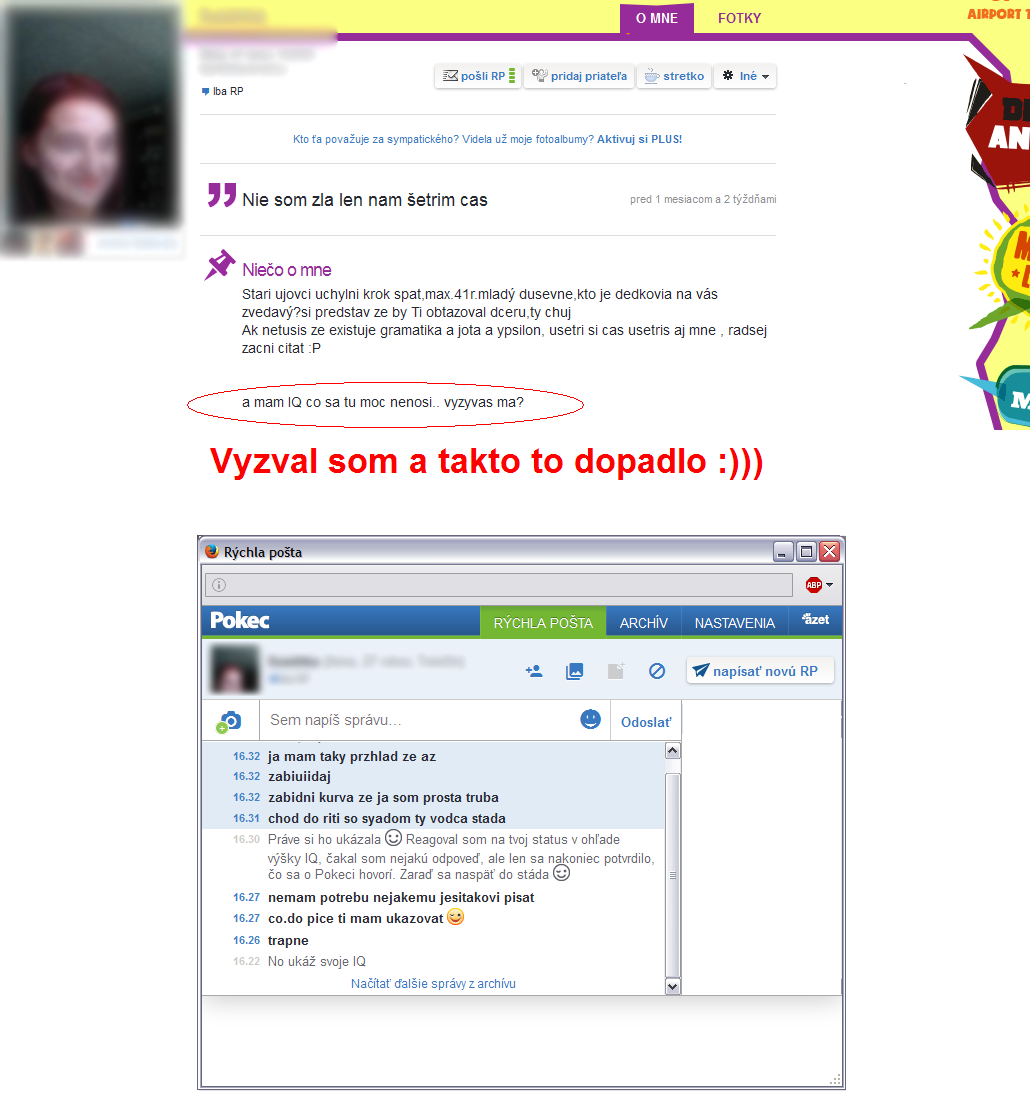Attach a photo with the camera icon
This screenshot has width=1030, height=1093.
[230, 721]
